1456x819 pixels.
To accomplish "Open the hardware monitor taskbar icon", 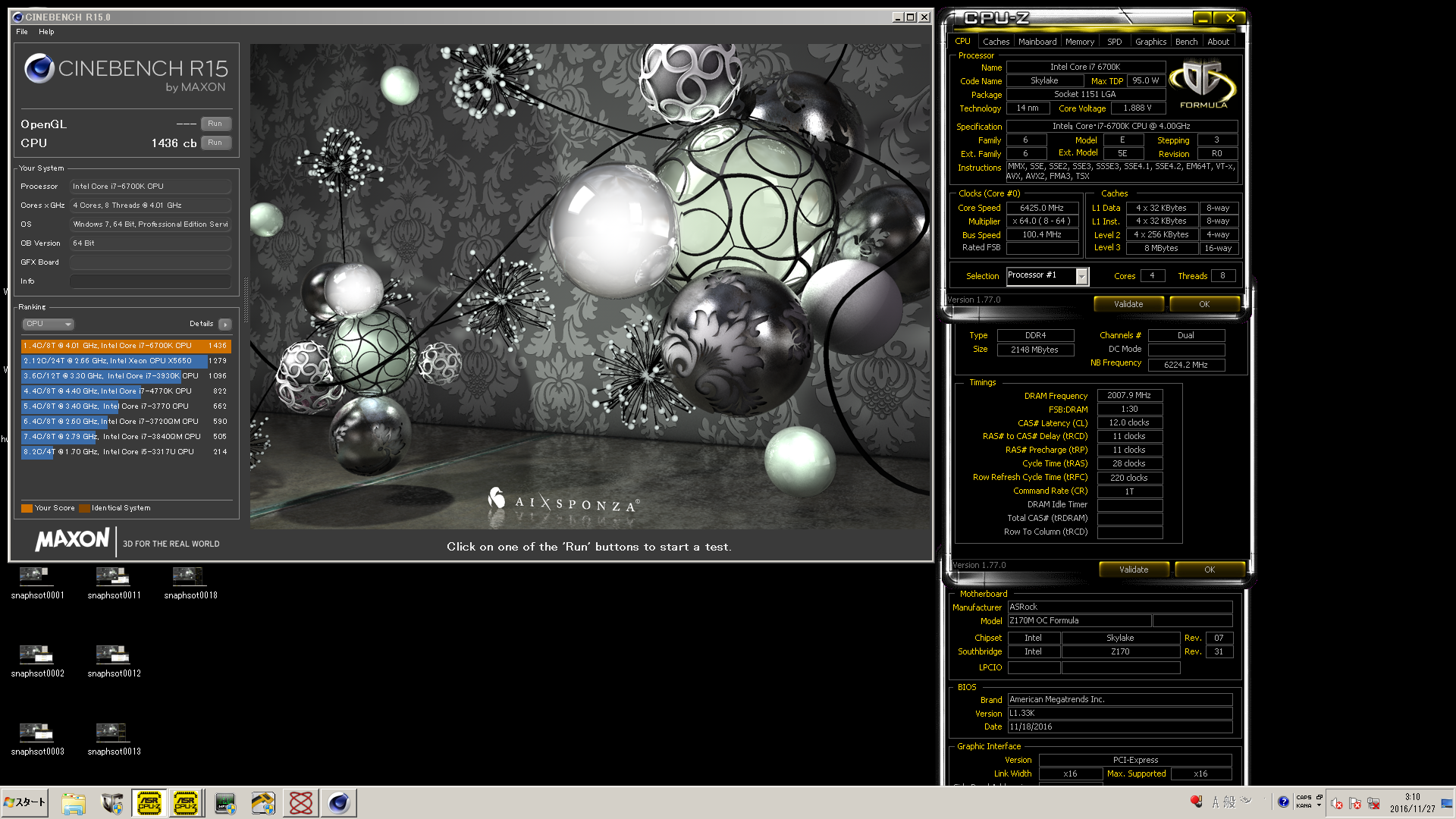I will click(225, 803).
